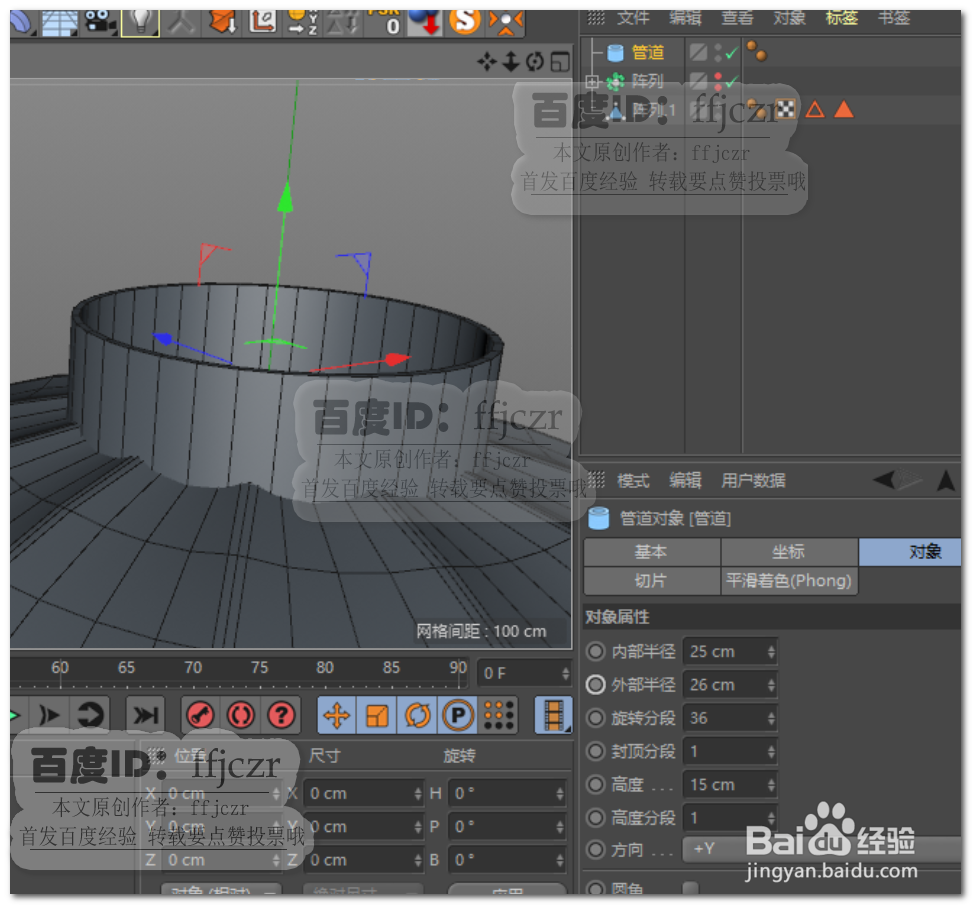Click the Phong tag on 管道 row
Image resolution: width=972 pixels, height=905 pixels.
757,51
